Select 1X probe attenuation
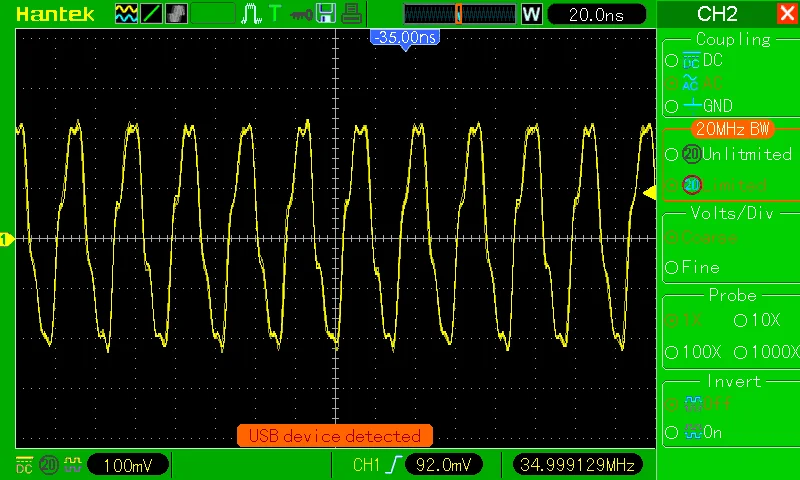 [x=684, y=320]
